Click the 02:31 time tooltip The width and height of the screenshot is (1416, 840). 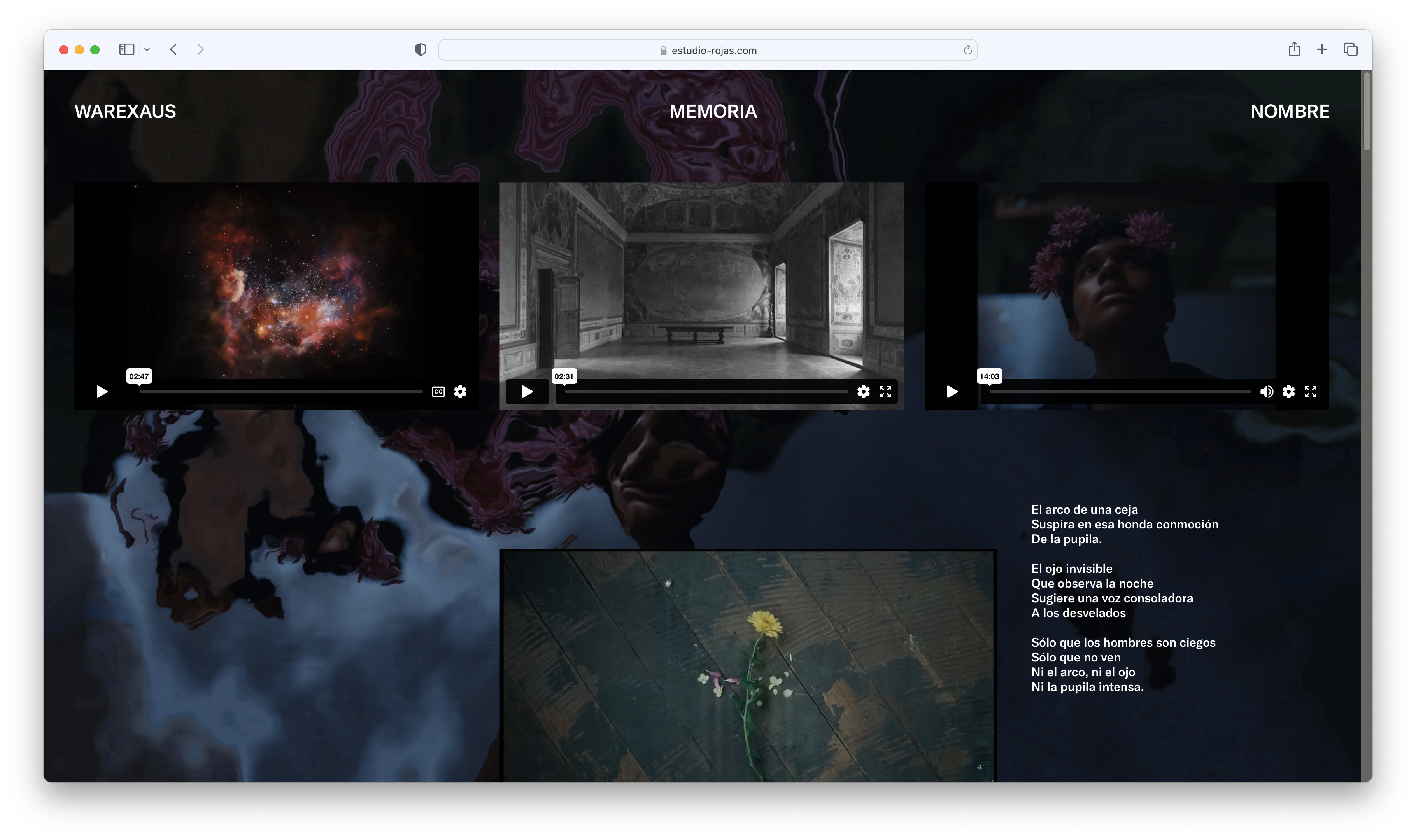564,376
